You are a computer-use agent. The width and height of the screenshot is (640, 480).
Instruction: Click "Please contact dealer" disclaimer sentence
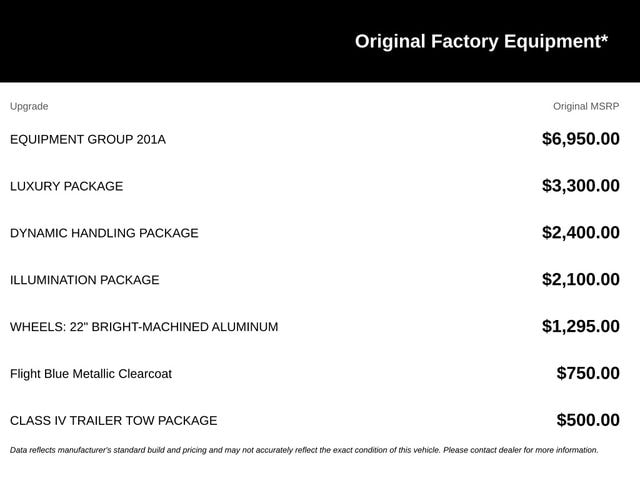(x=521, y=450)
